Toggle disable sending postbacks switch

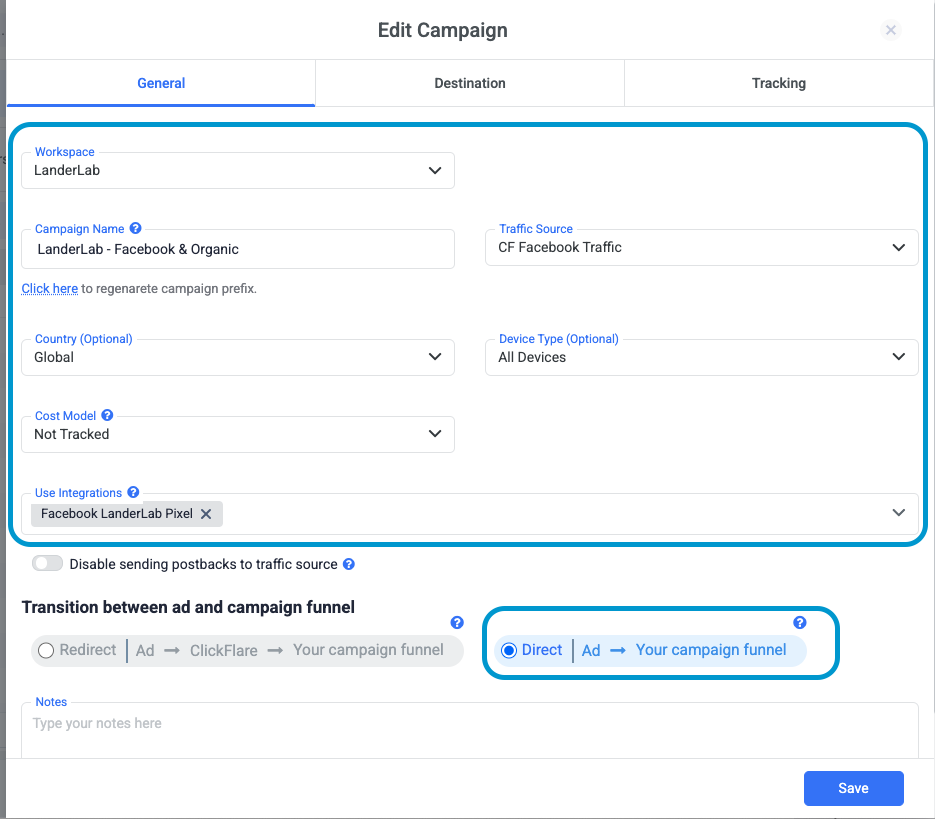[x=48, y=564]
